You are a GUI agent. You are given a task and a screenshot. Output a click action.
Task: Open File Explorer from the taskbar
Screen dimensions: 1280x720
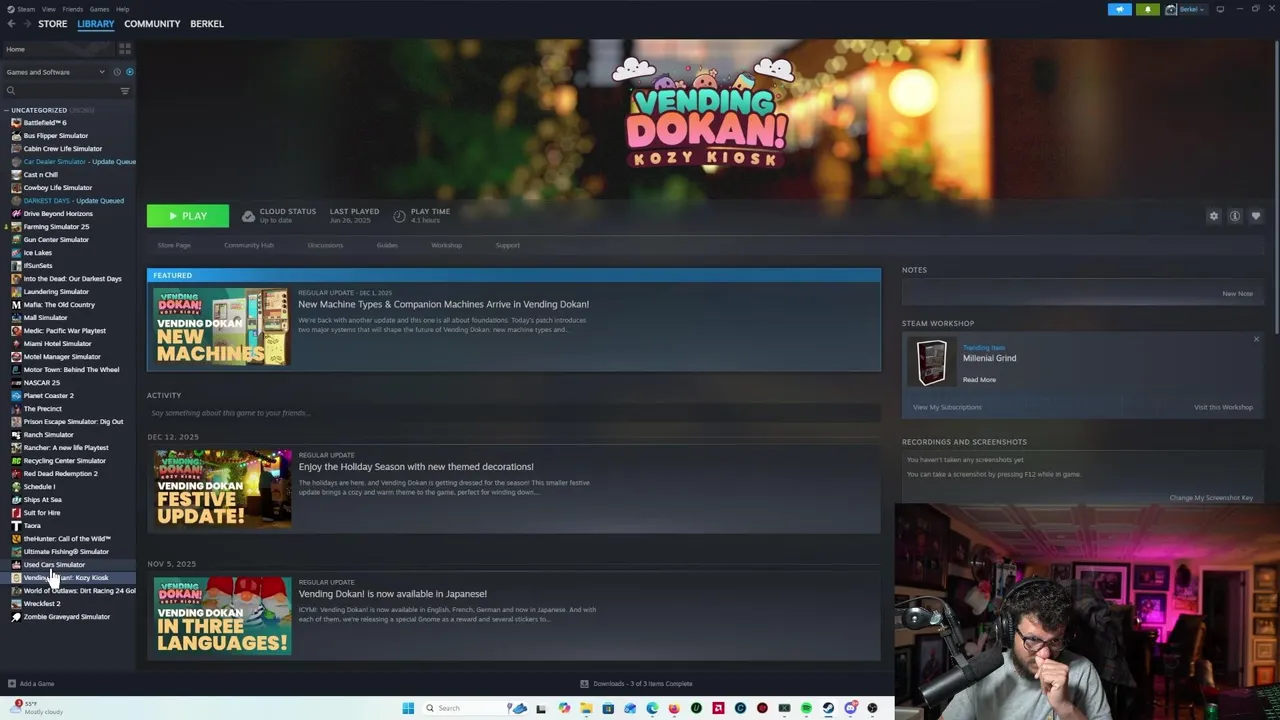click(586, 708)
